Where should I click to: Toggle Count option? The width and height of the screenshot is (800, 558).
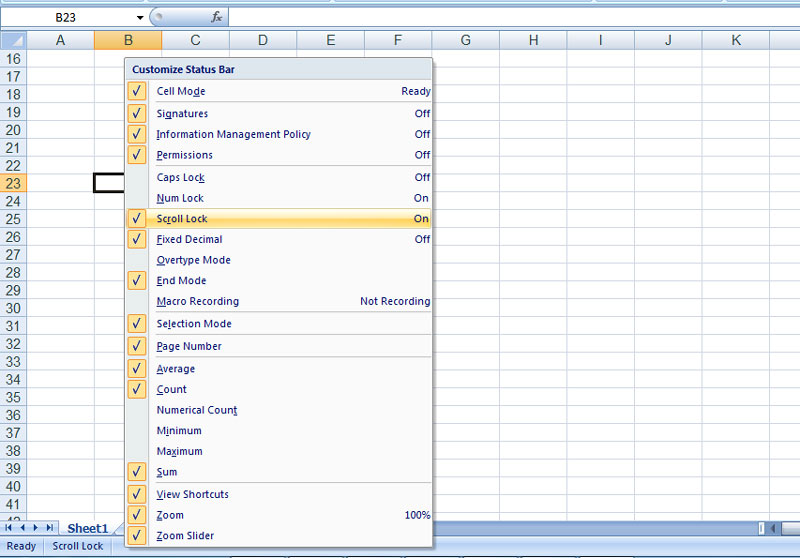[x=279, y=390]
